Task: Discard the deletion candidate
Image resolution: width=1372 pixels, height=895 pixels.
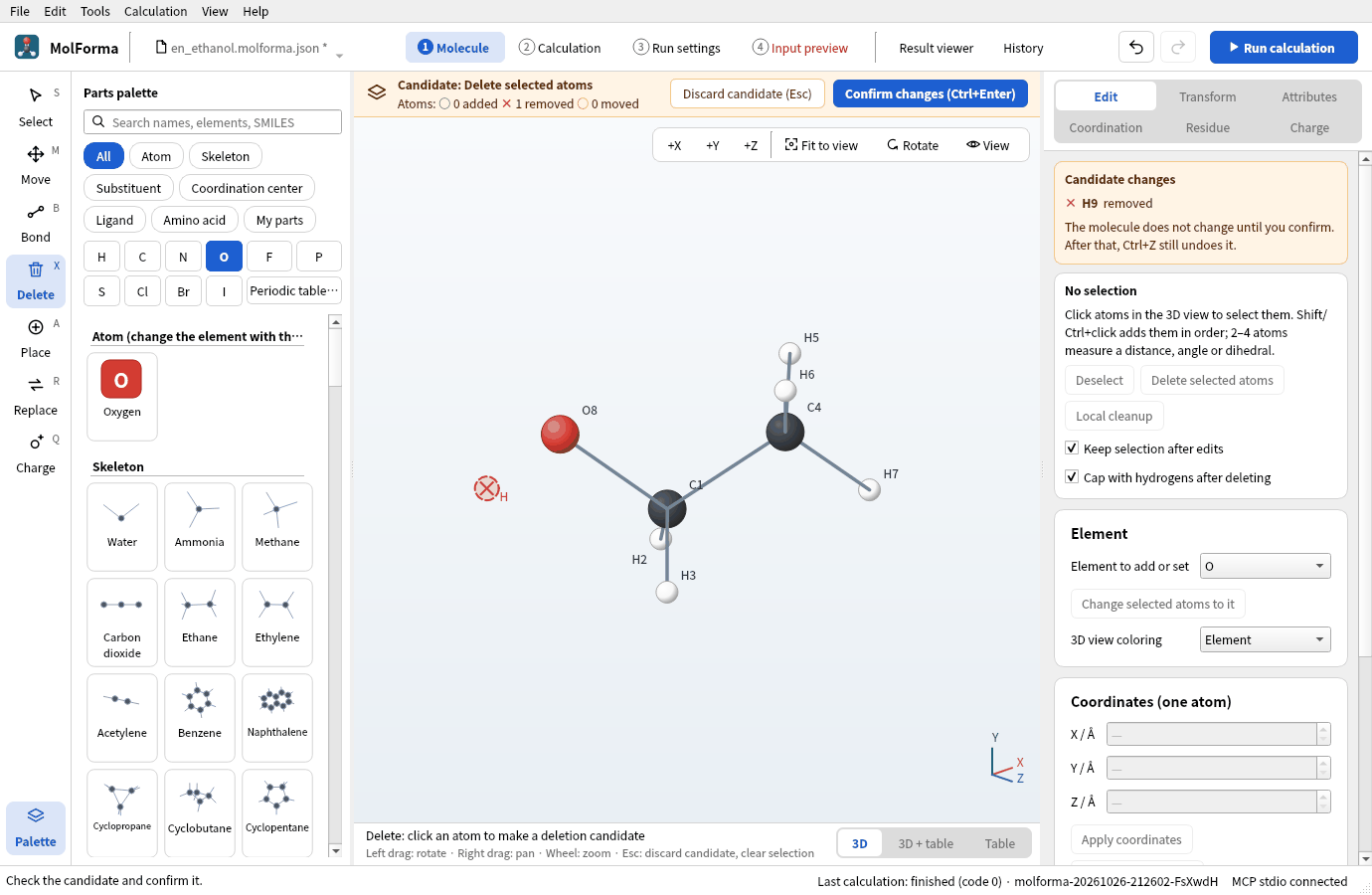Action: [748, 94]
